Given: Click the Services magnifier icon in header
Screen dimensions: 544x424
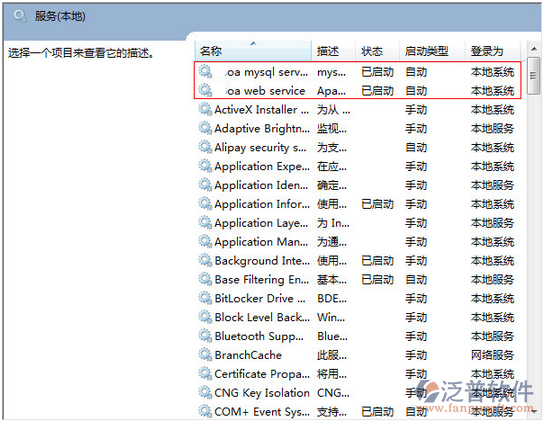Looking at the screenshot, I should [20, 16].
